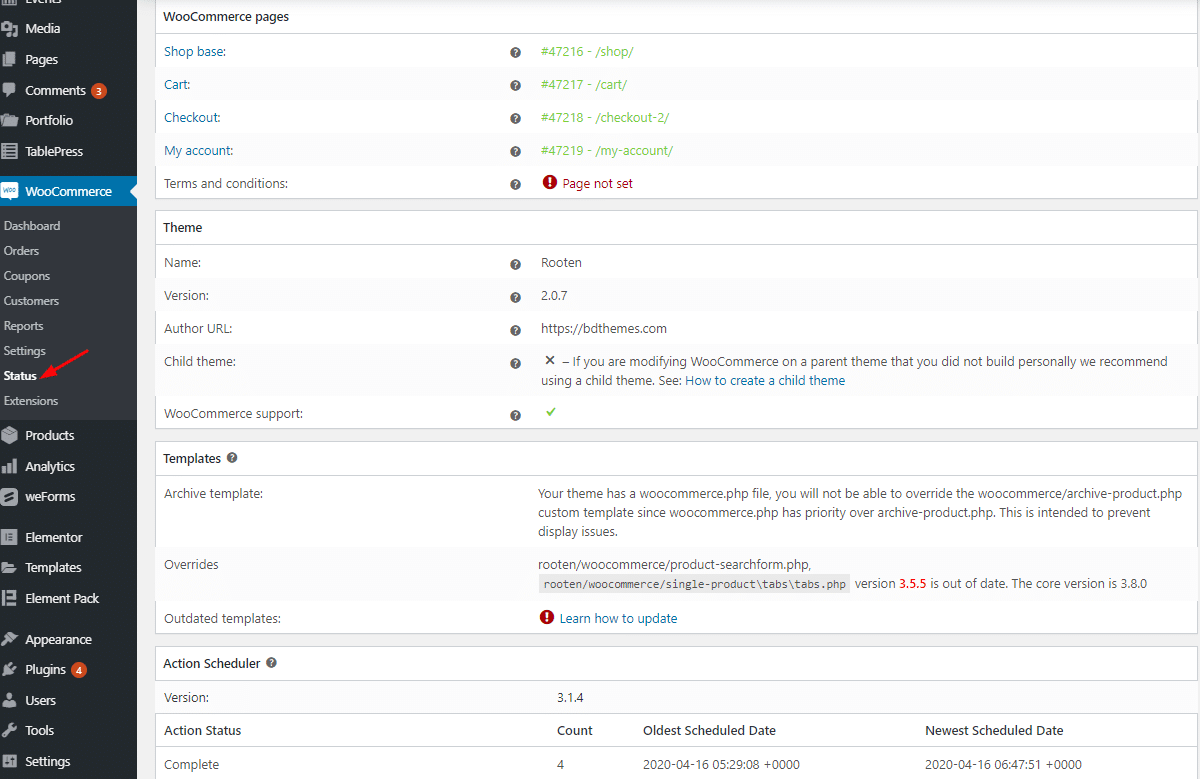
Task: Click the weForms sidebar icon
Action: coord(10,496)
